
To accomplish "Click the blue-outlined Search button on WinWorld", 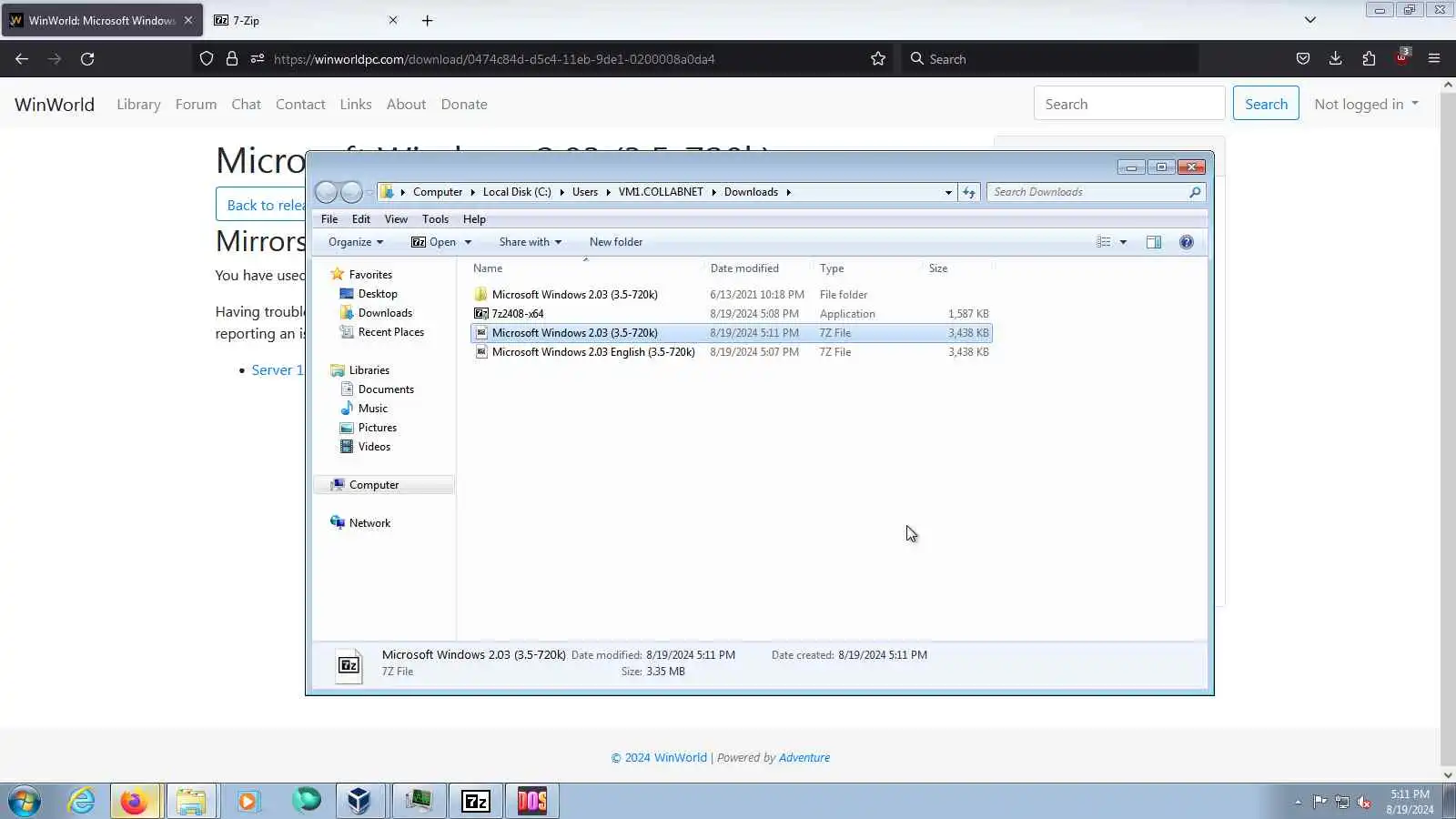I will (1266, 104).
